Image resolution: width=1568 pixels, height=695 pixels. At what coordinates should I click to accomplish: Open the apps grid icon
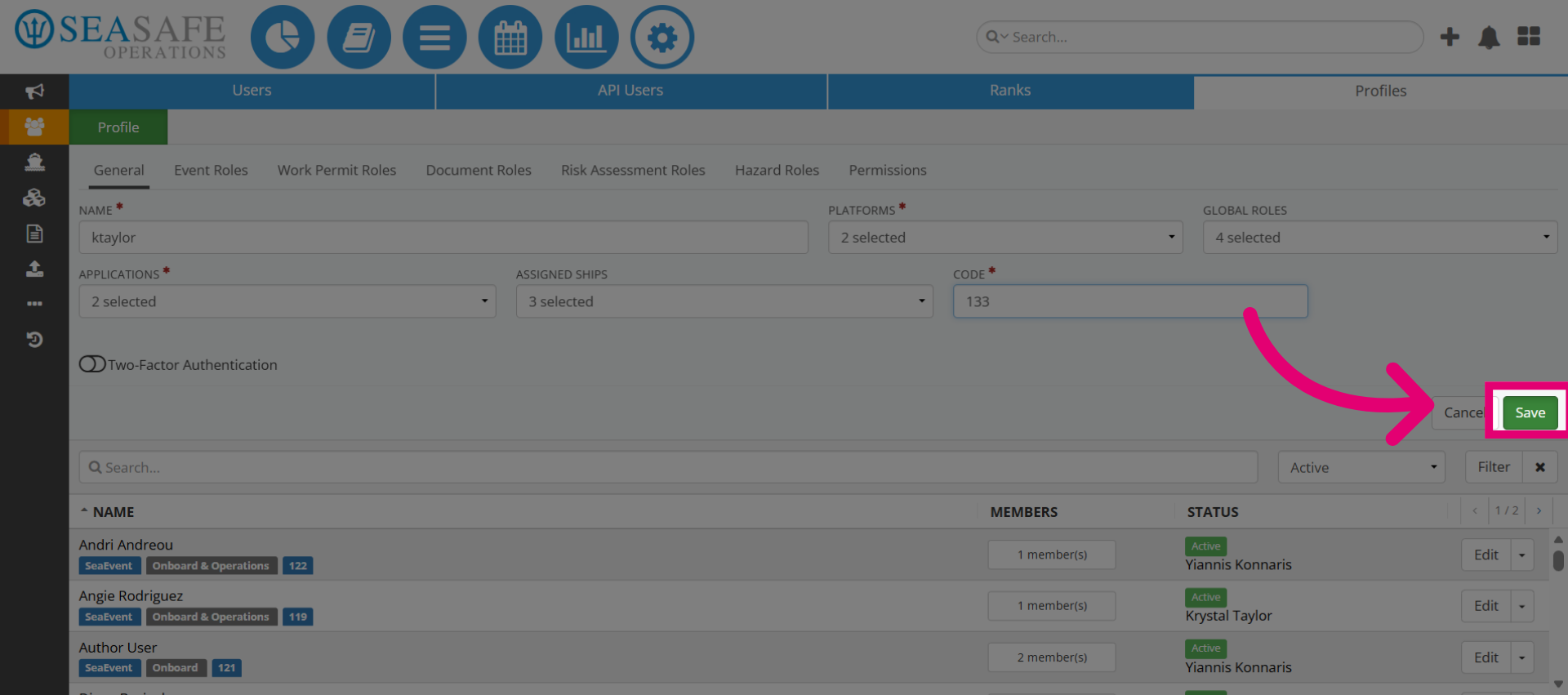pos(1529,37)
